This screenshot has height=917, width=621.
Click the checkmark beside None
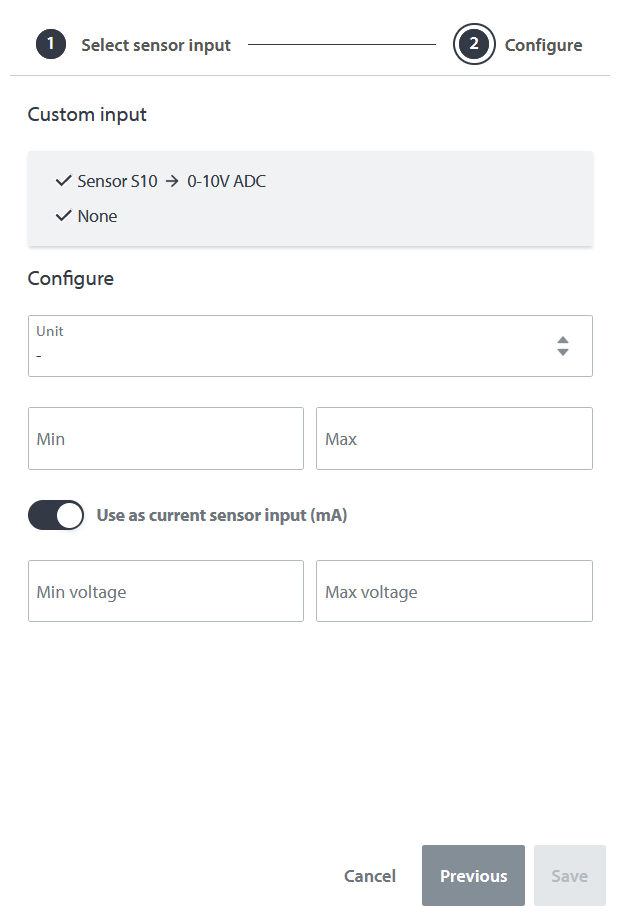(64, 216)
